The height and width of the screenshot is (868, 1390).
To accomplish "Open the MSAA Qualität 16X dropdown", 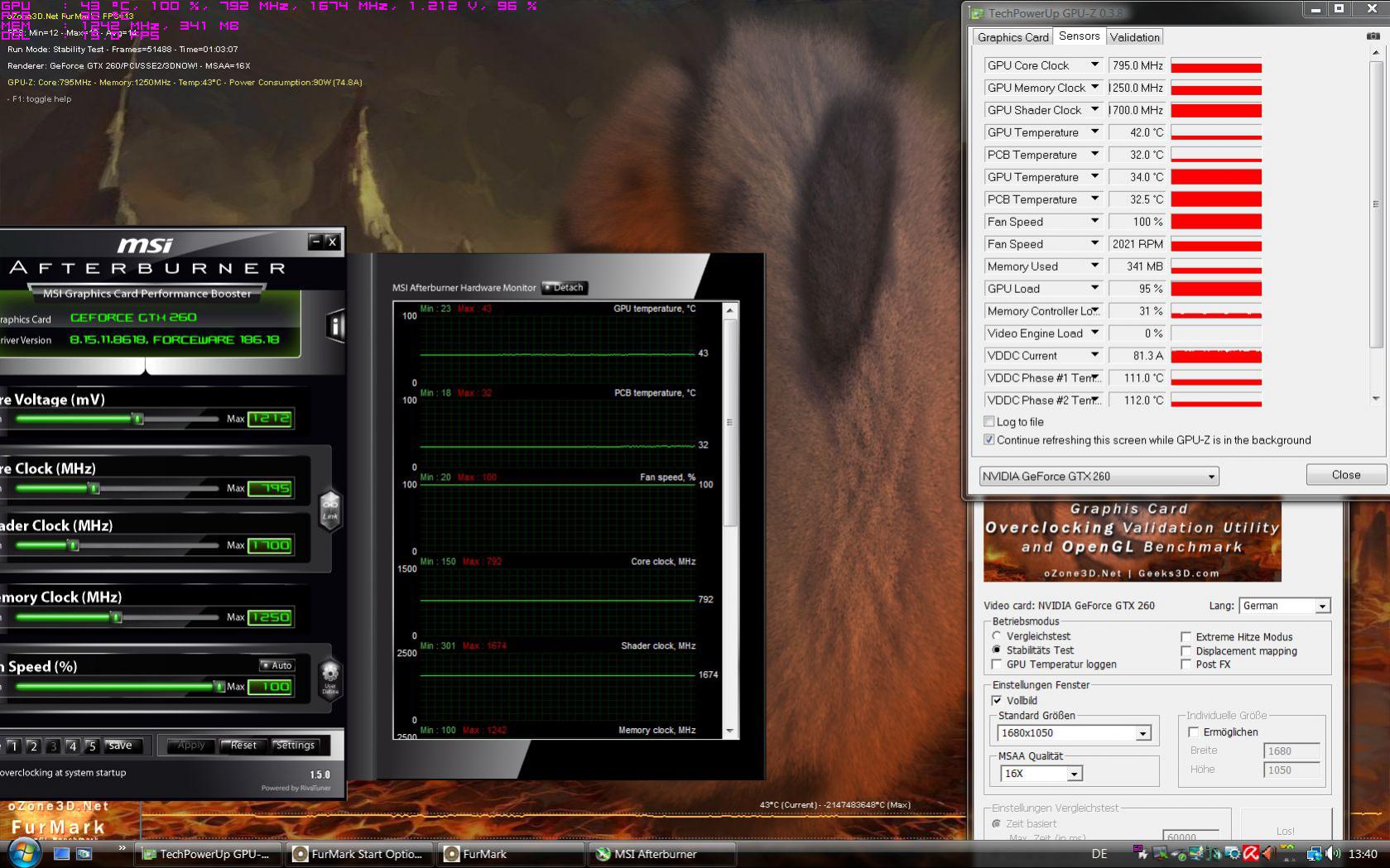I will [x=1041, y=774].
